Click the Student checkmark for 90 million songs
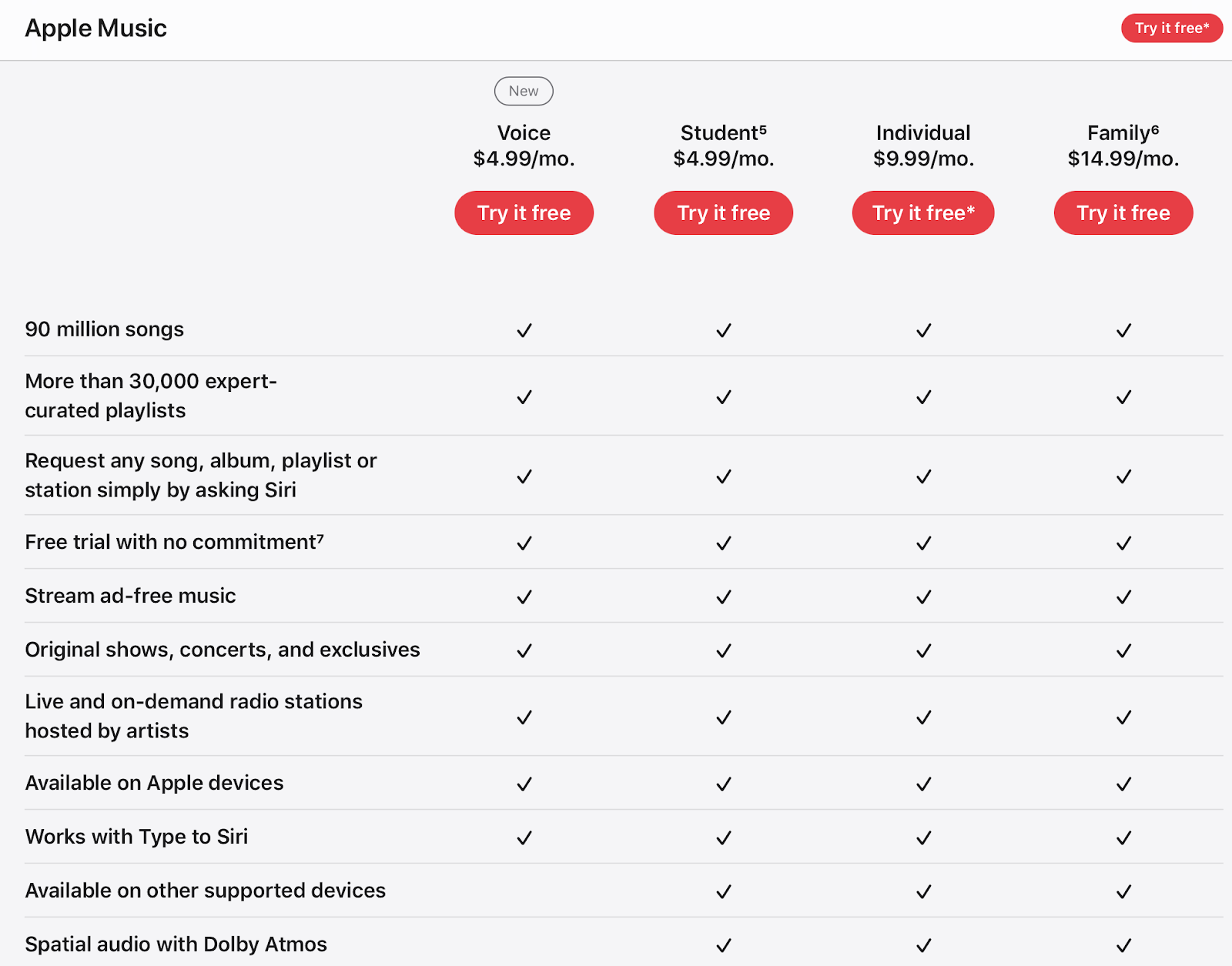Image resolution: width=1232 pixels, height=966 pixels. tap(724, 330)
